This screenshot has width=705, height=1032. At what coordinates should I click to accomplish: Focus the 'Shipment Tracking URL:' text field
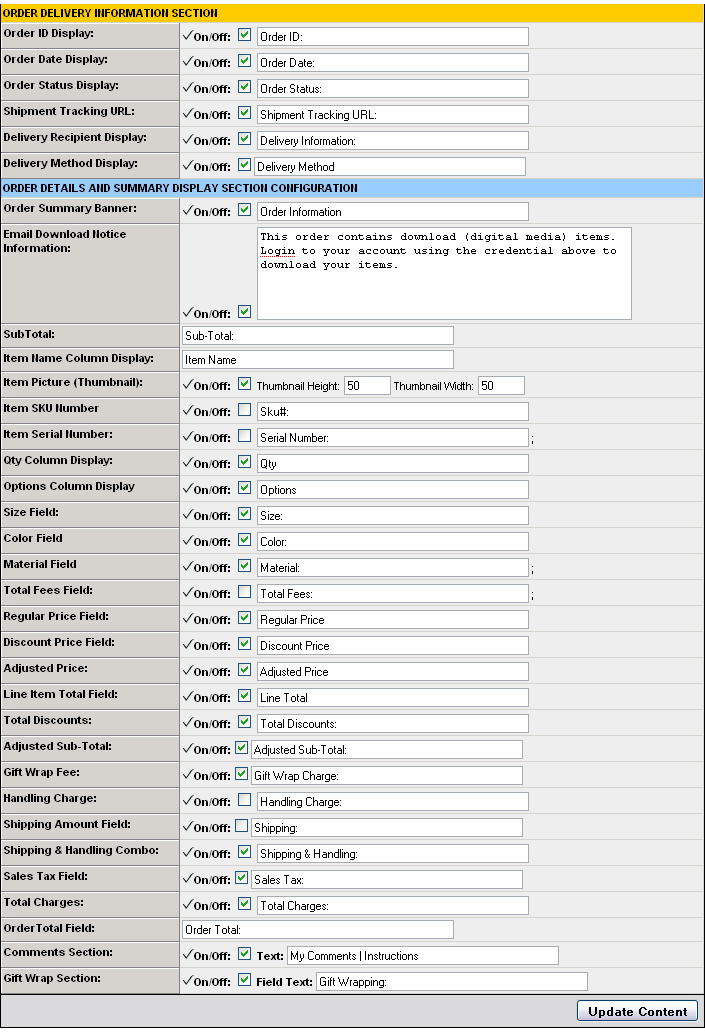click(392, 115)
